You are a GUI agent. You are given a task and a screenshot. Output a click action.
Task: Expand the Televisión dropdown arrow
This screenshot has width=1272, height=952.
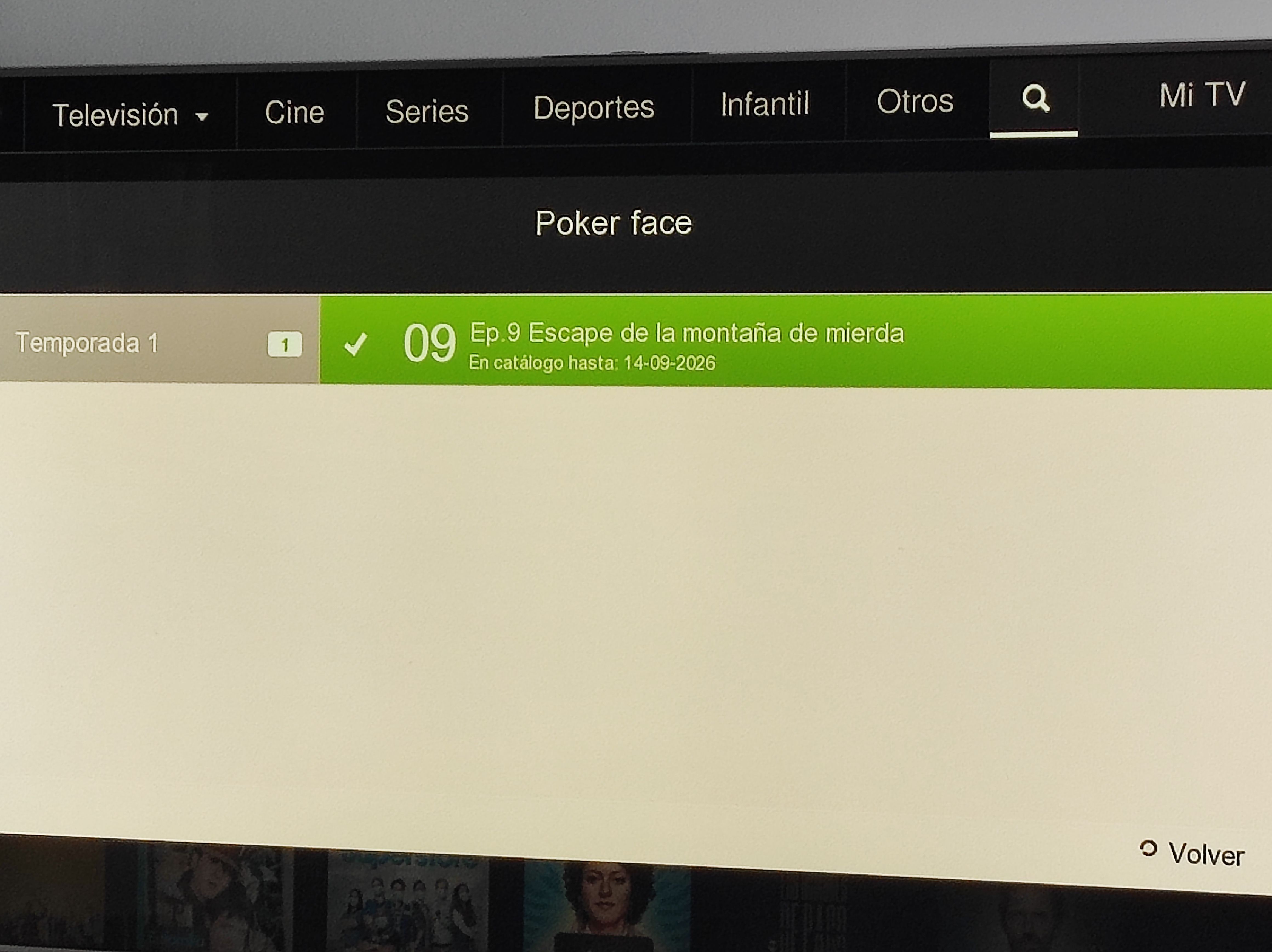201,117
